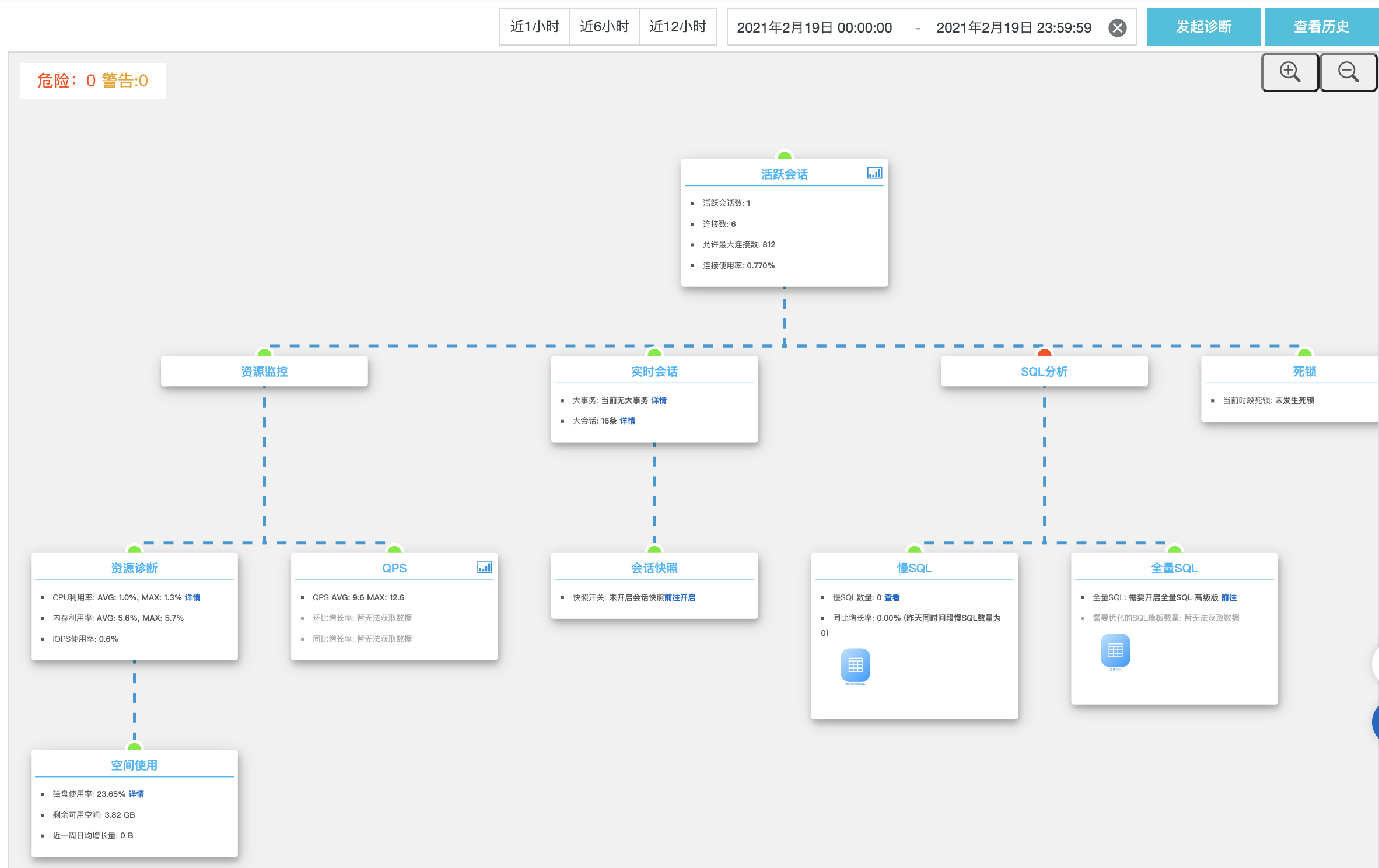Open 详情 link next to 大会话 16条

click(x=628, y=421)
